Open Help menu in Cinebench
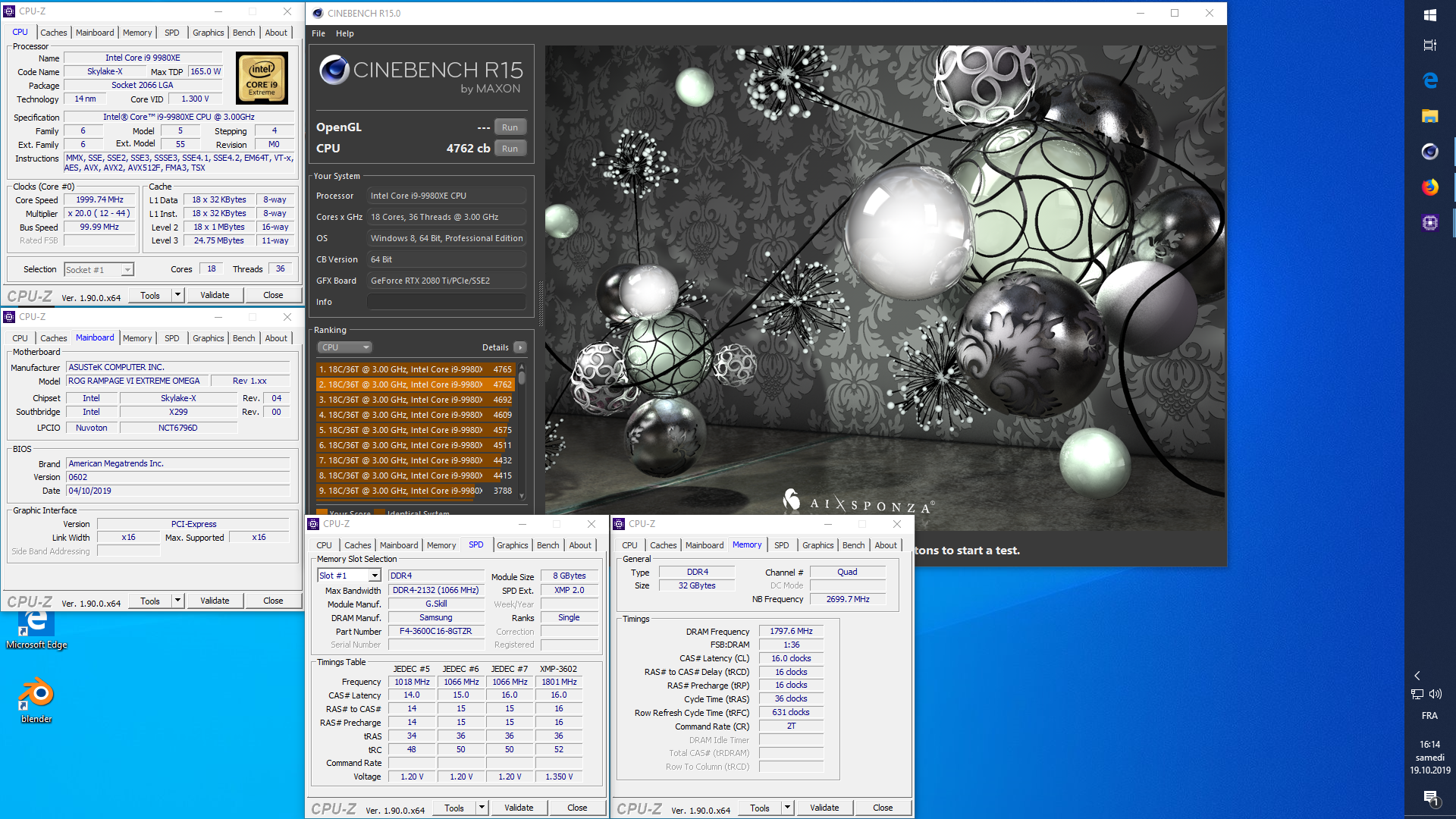The height and width of the screenshot is (819, 1456). [345, 33]
